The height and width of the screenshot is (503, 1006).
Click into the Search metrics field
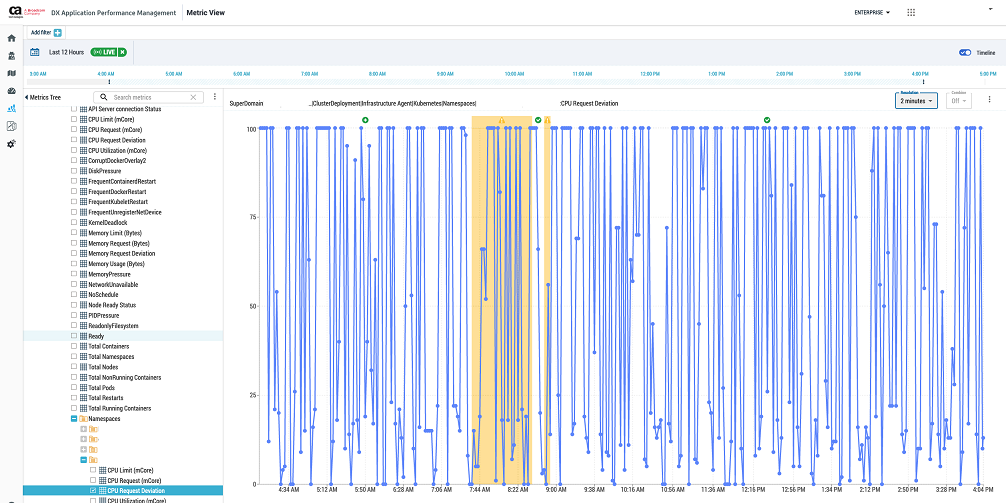click(148, 97)
